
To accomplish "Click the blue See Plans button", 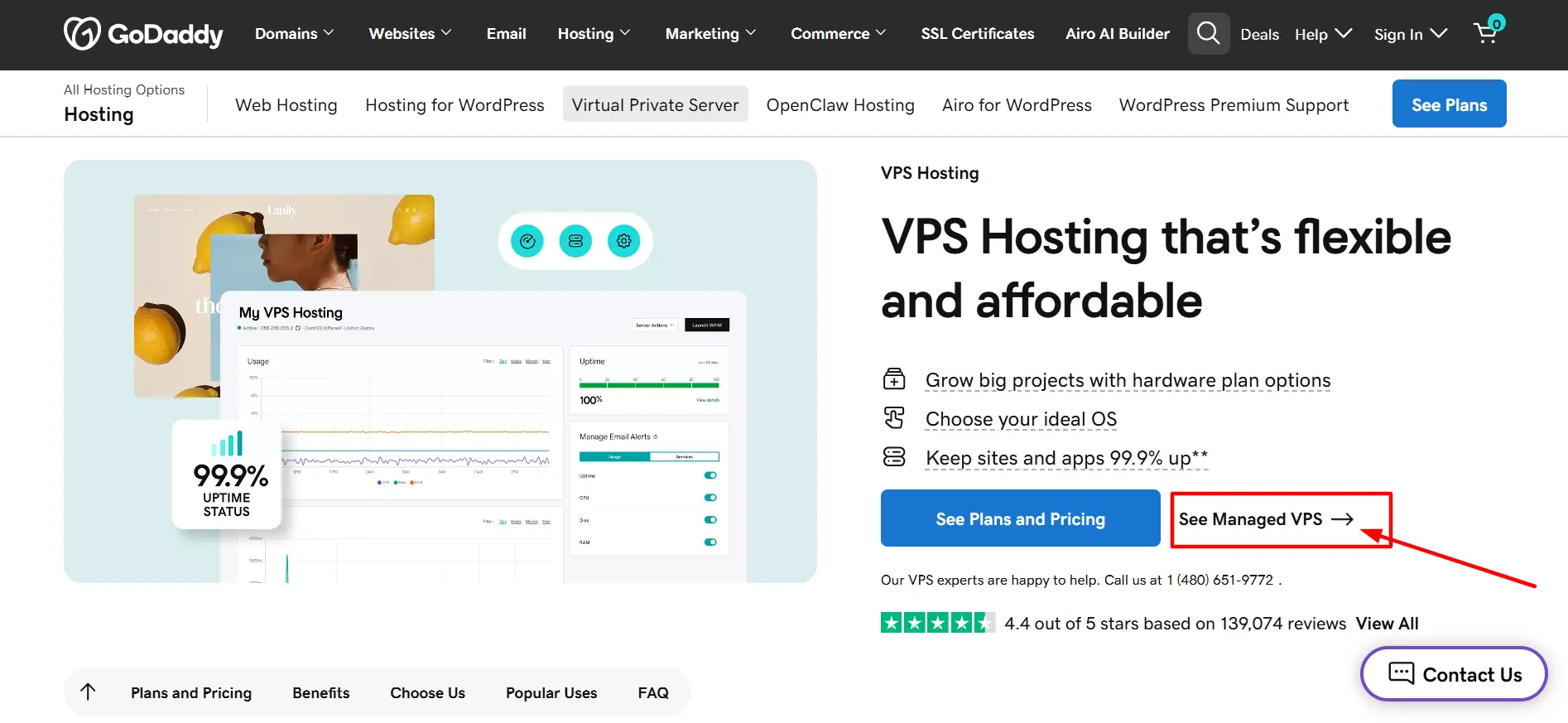I will 1450,104.
